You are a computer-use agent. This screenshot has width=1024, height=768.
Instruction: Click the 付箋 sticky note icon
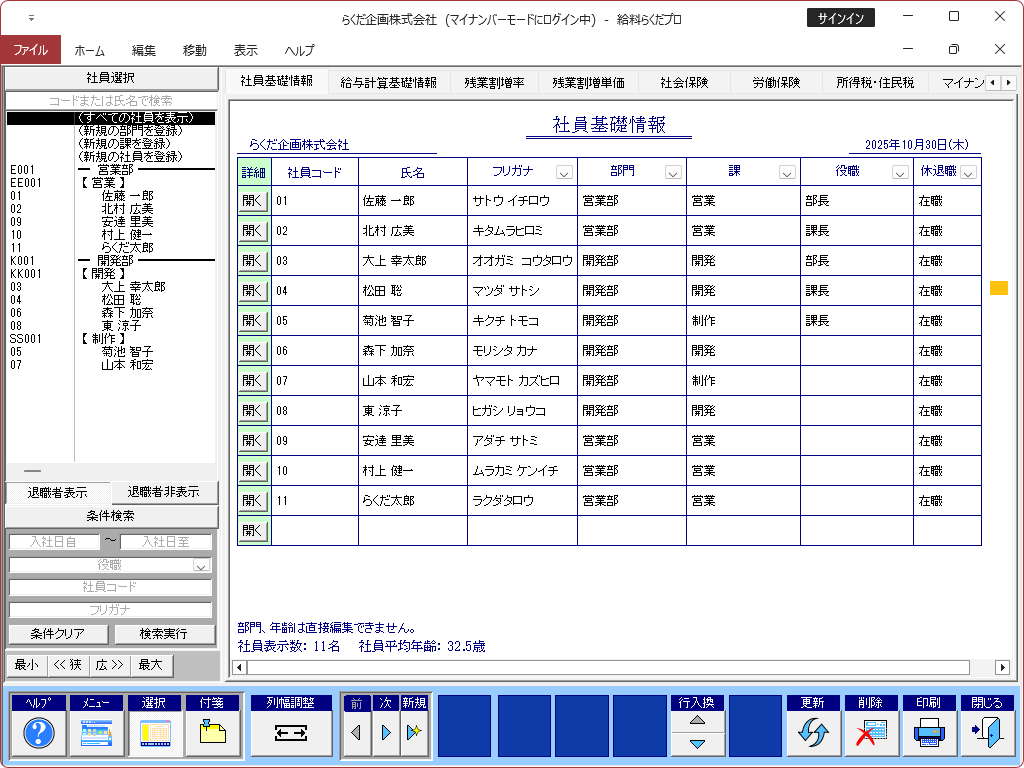click(x=213, y=733)
